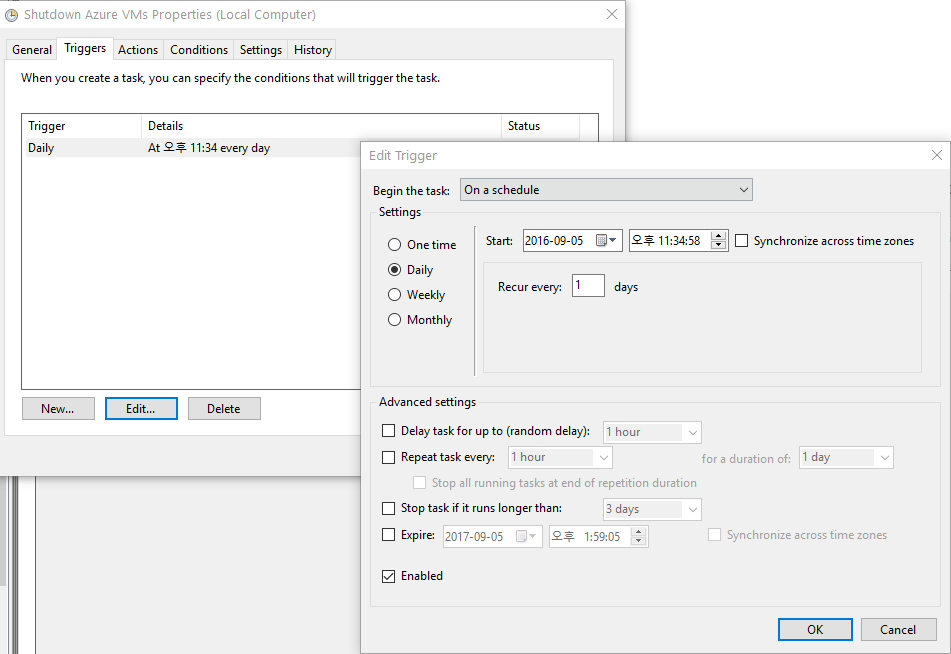Uncheck the Enabled checkbox
Screen dimensions: 951x654
pos(388,576)
